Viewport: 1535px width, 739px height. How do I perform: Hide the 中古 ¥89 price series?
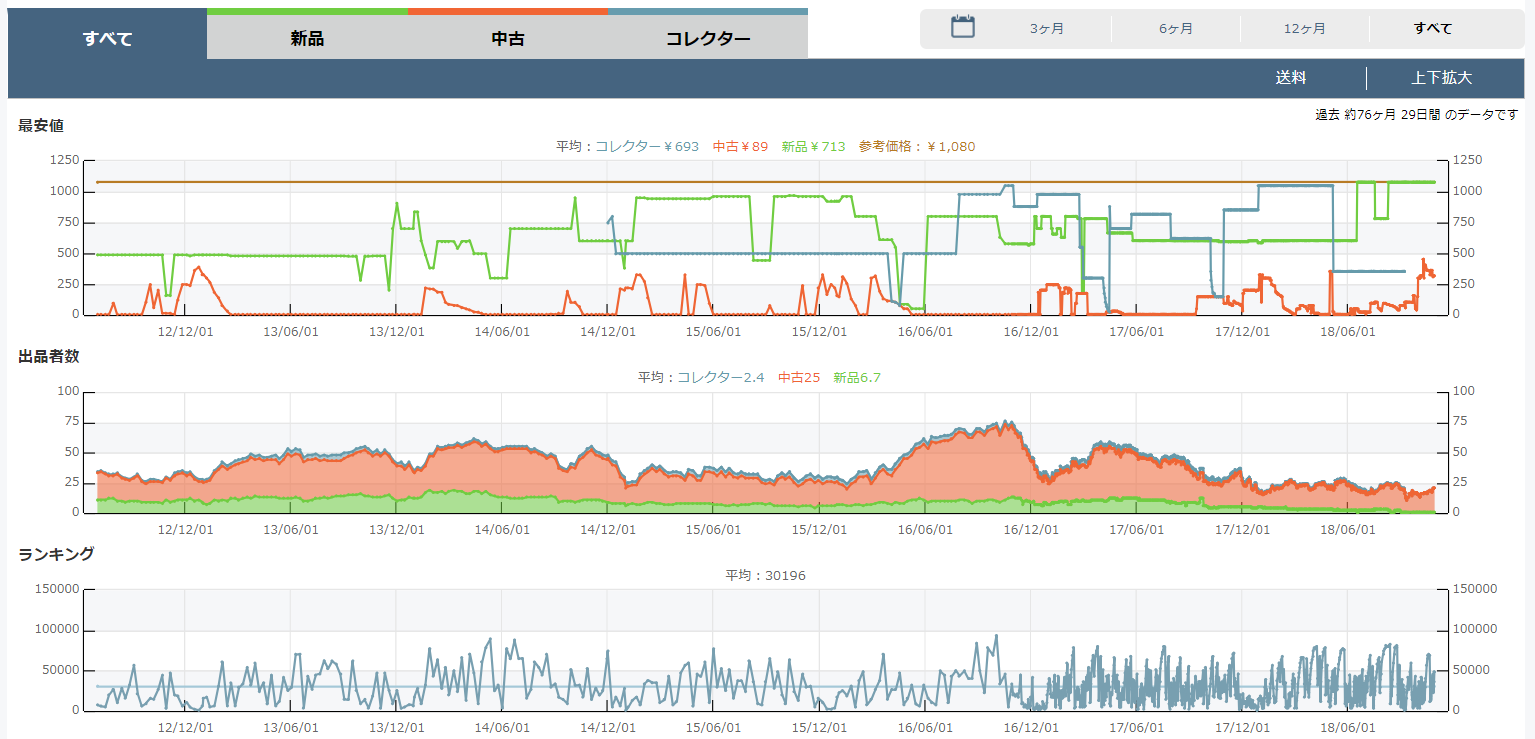(740, 147)
